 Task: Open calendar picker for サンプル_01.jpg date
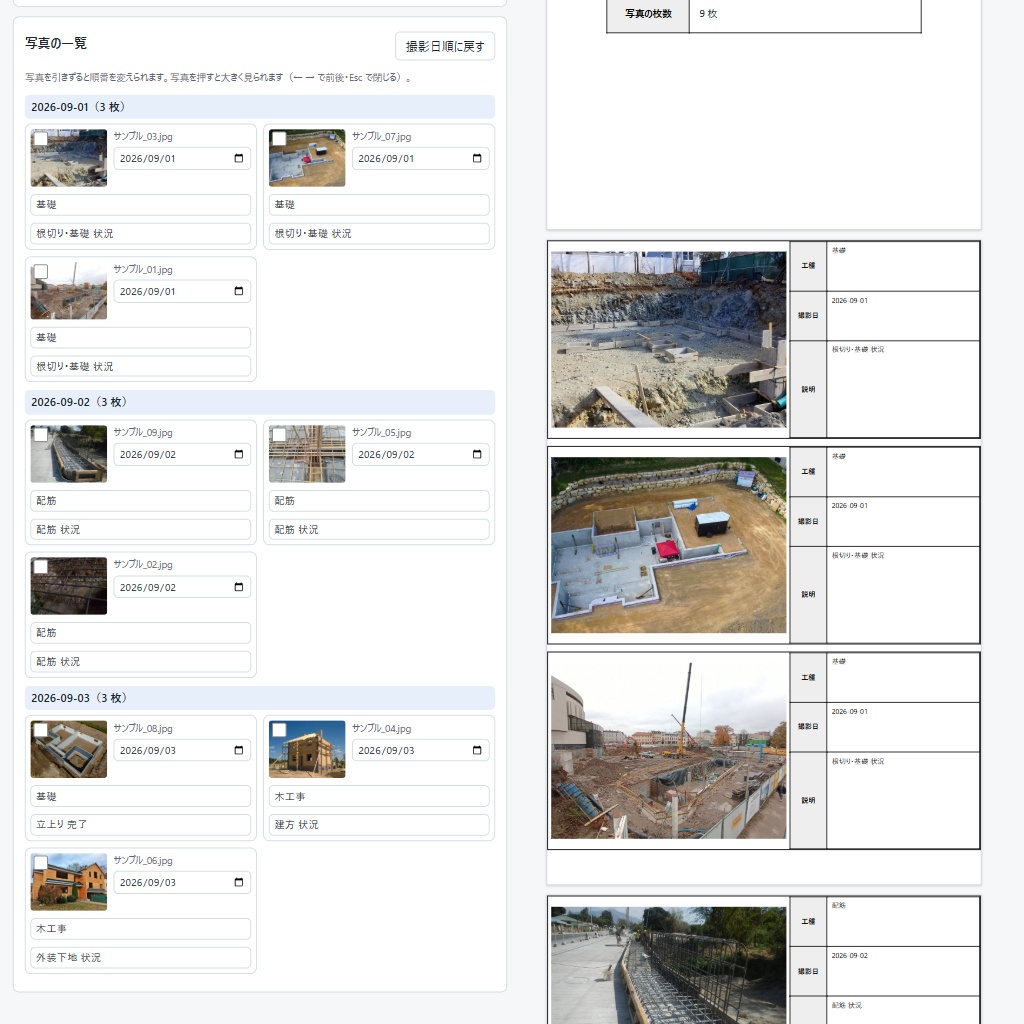[238, 291]
